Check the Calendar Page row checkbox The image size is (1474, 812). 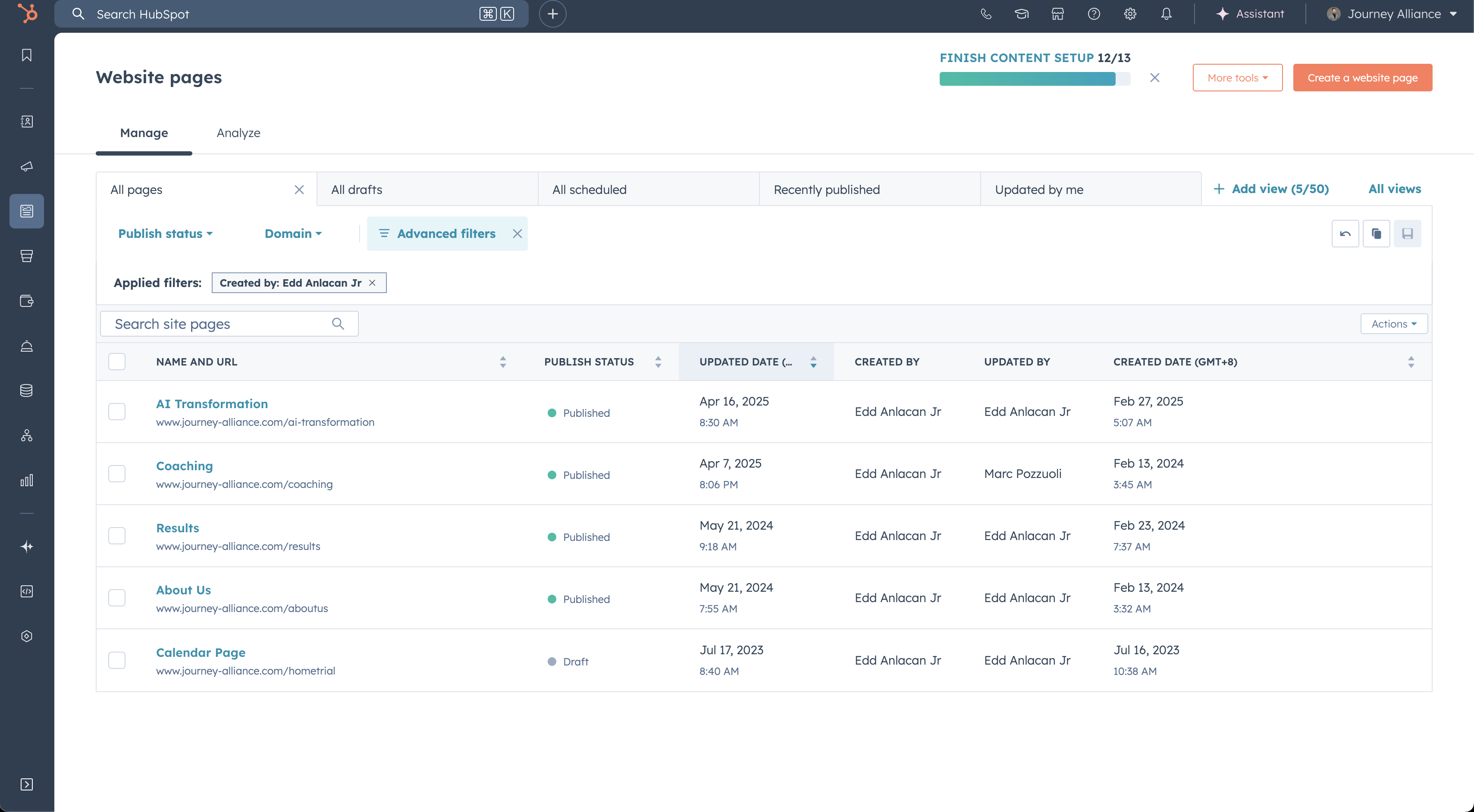pos(117,660)
